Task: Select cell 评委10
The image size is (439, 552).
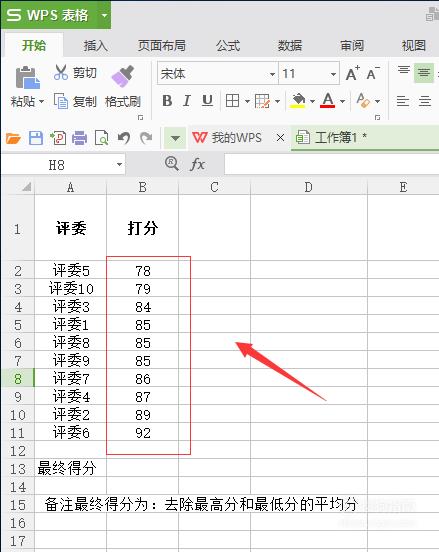Action: [x=71, y=289]
